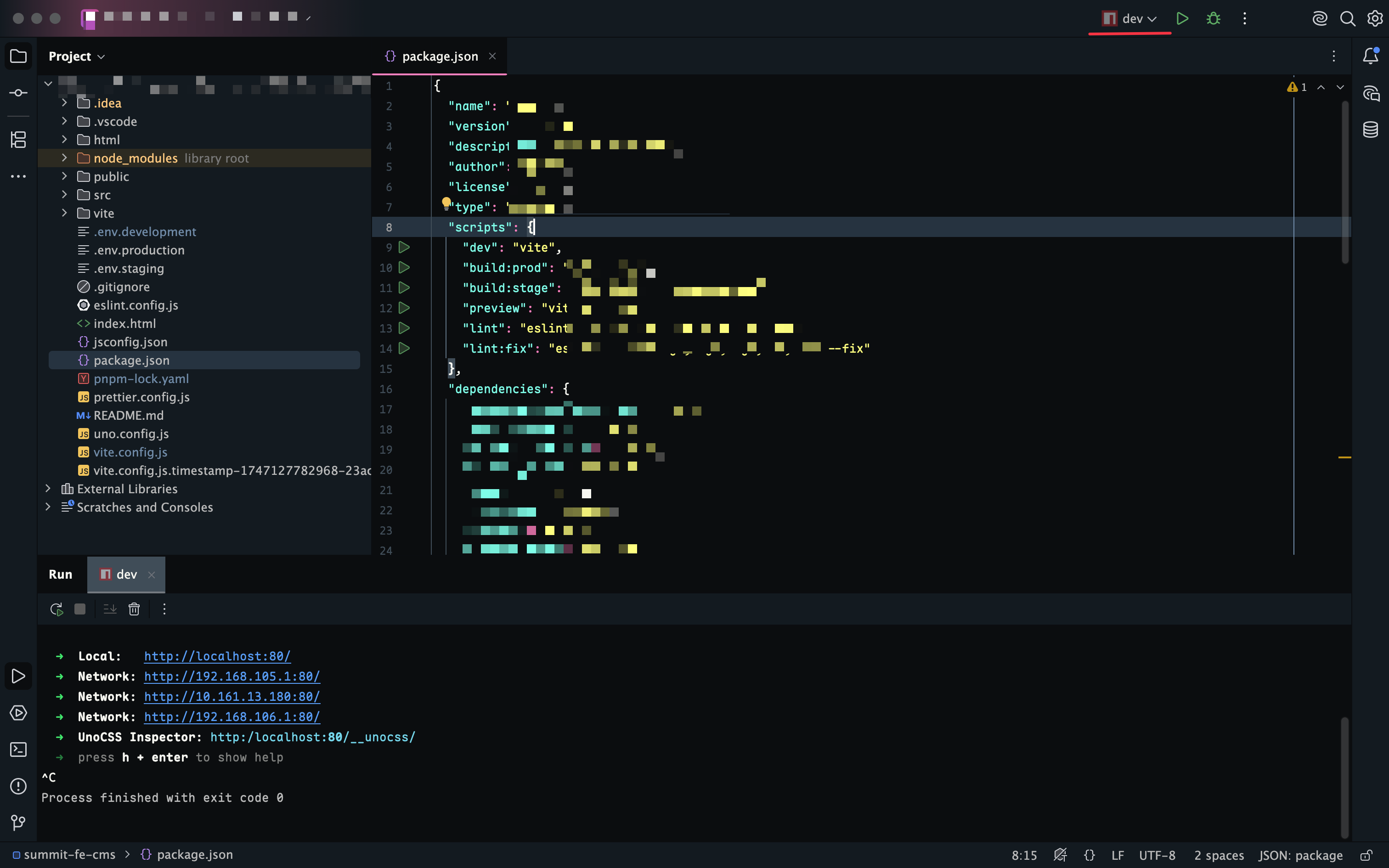Expand the src folder
Image resolution: width=1389 pixels, height=868 pixels.
click(64, 195)
